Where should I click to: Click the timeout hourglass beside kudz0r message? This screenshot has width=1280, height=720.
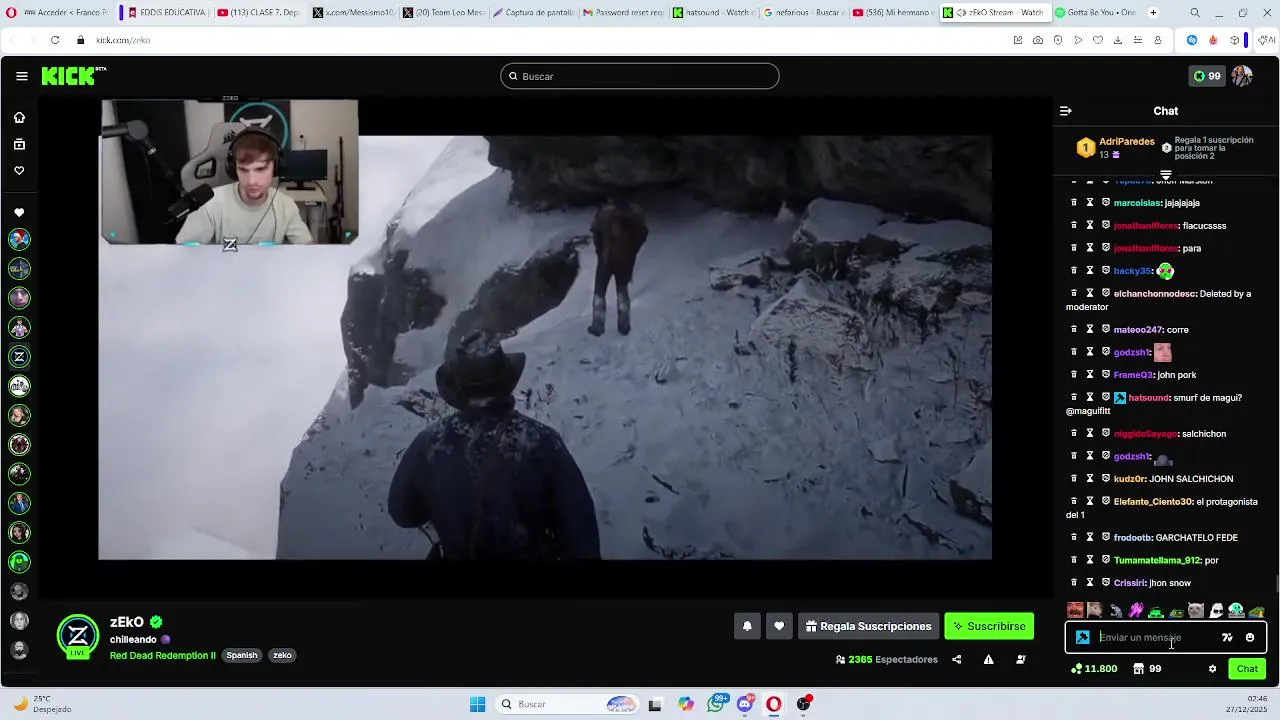[x=1090, y=478]
